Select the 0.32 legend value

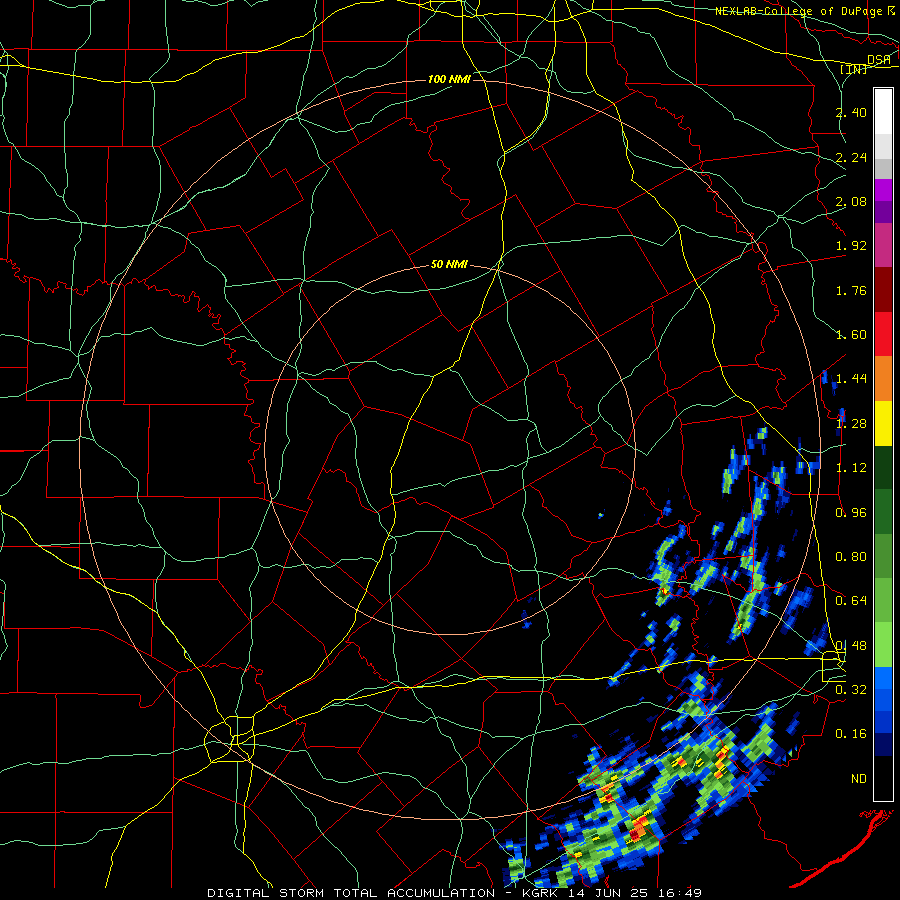851,690
